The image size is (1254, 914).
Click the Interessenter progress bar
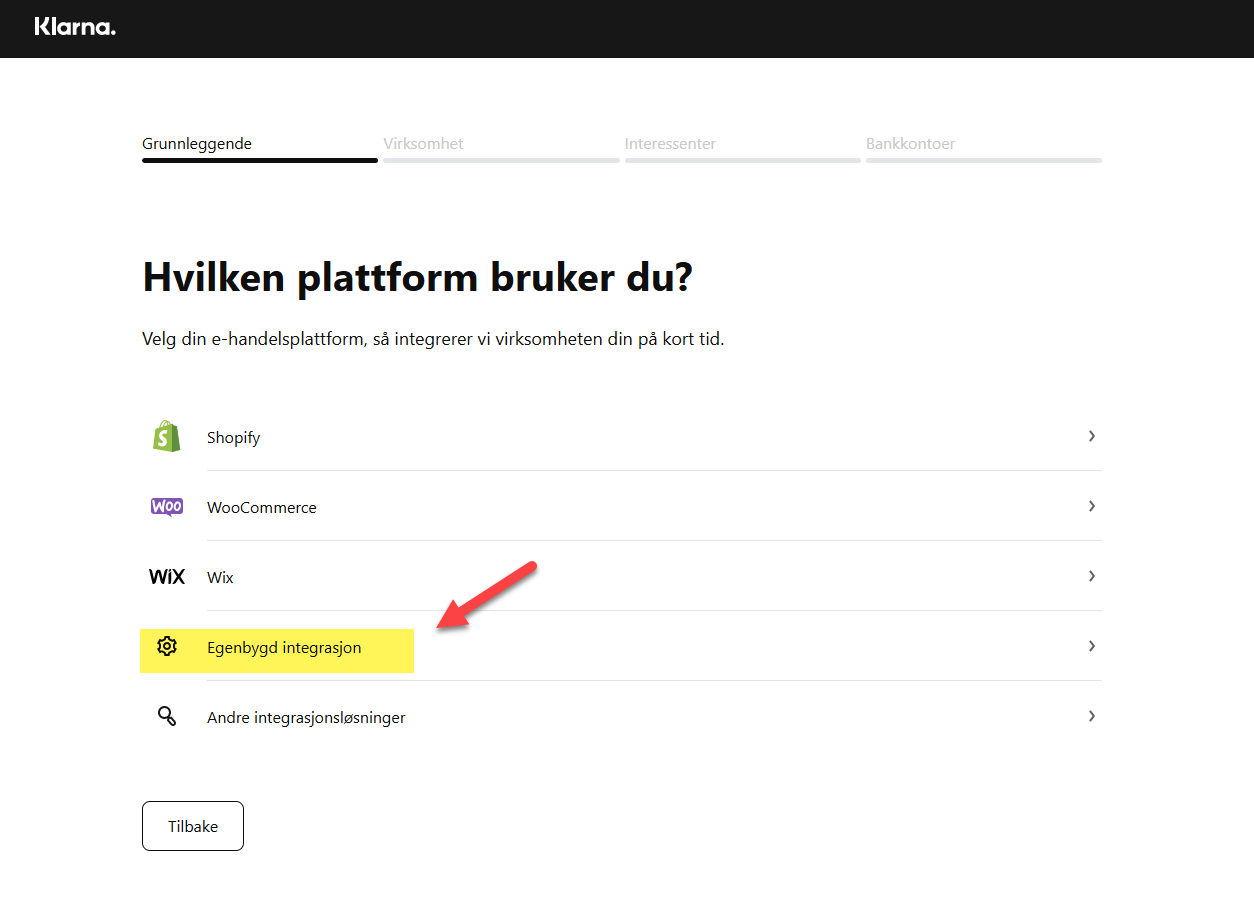[x=743, y=160]
